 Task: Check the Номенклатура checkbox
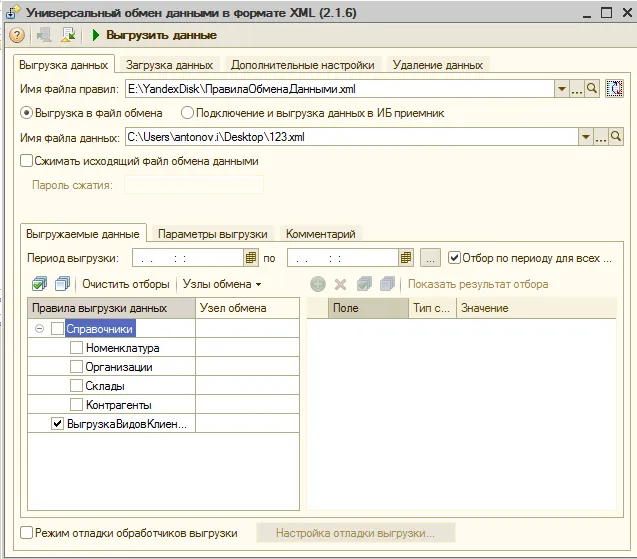point(76,348)
